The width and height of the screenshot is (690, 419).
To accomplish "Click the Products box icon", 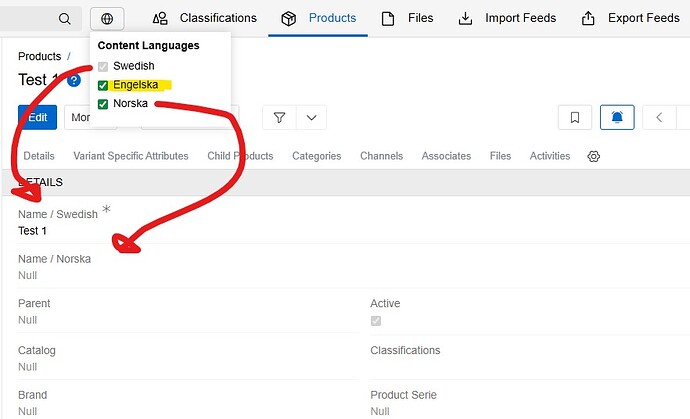I will coord(289,18).
